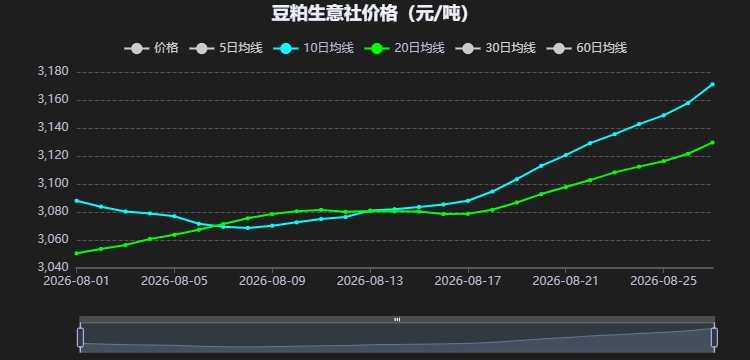
Task: Click the left zoom slider handle
Action: [x=80, y=338]
